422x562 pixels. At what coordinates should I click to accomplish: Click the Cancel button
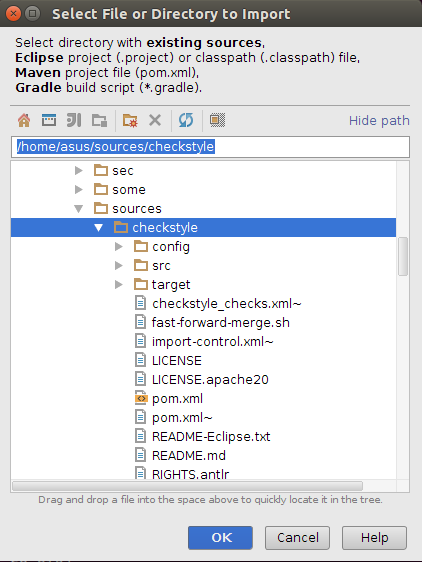[297, 538]
